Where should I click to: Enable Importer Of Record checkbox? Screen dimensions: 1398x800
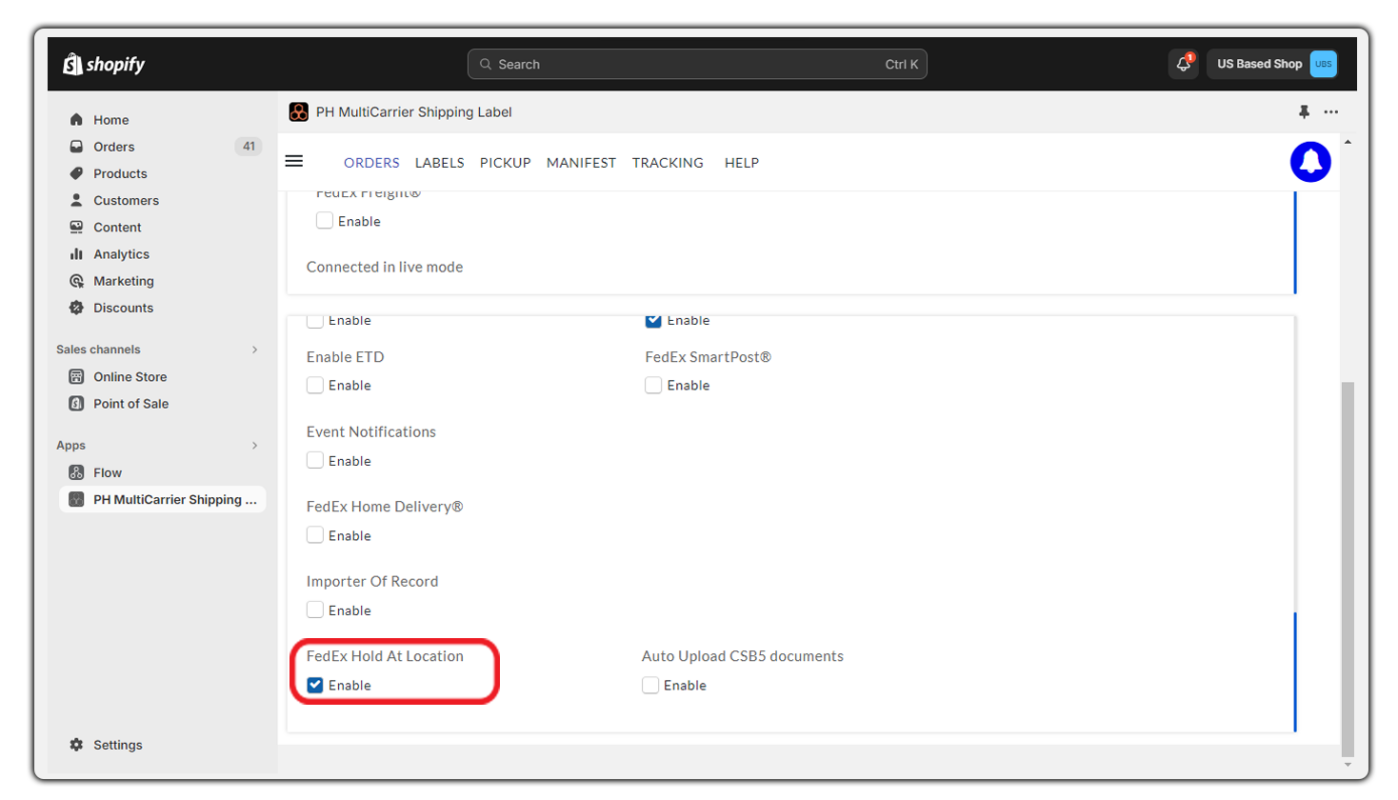tap(315, 610)
